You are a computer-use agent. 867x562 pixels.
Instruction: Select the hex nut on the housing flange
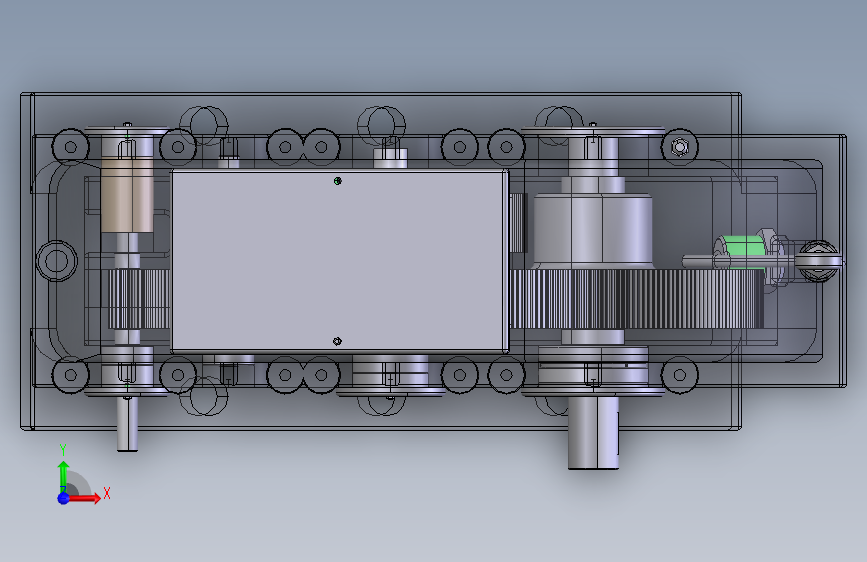coord(680,148)
